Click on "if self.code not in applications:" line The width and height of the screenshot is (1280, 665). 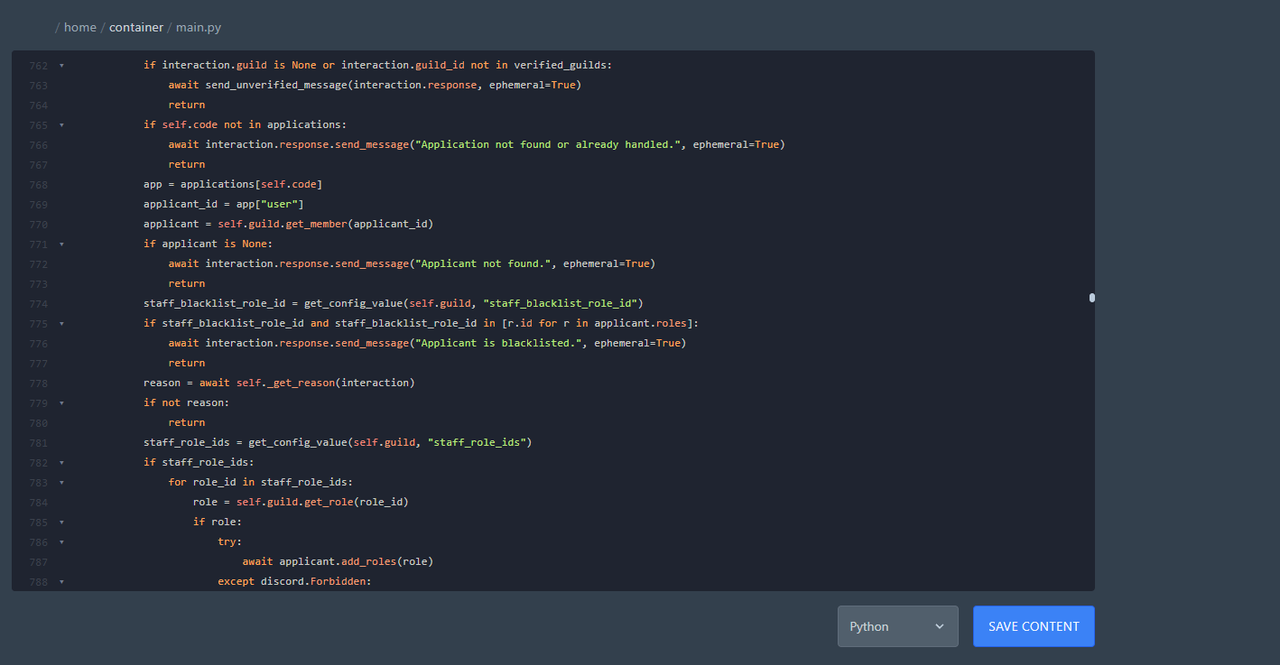tap(245, 125)
